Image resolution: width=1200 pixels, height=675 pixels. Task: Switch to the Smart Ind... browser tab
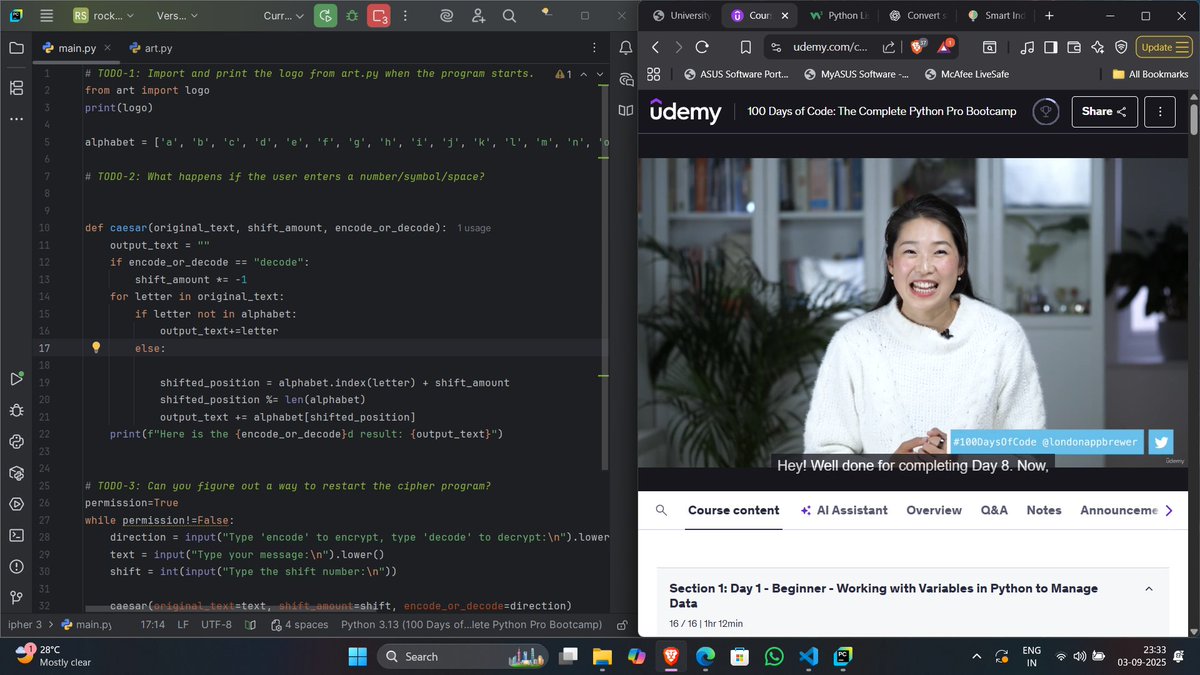995,16
